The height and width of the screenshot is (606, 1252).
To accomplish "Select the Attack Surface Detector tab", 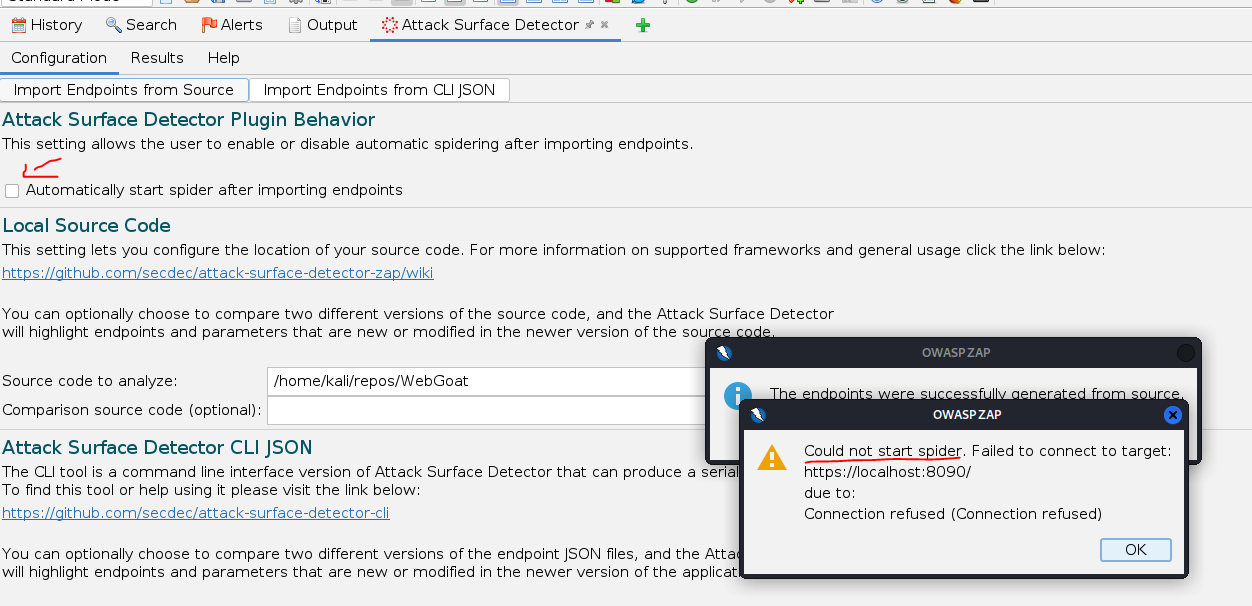I will click(x=490, y=25).
